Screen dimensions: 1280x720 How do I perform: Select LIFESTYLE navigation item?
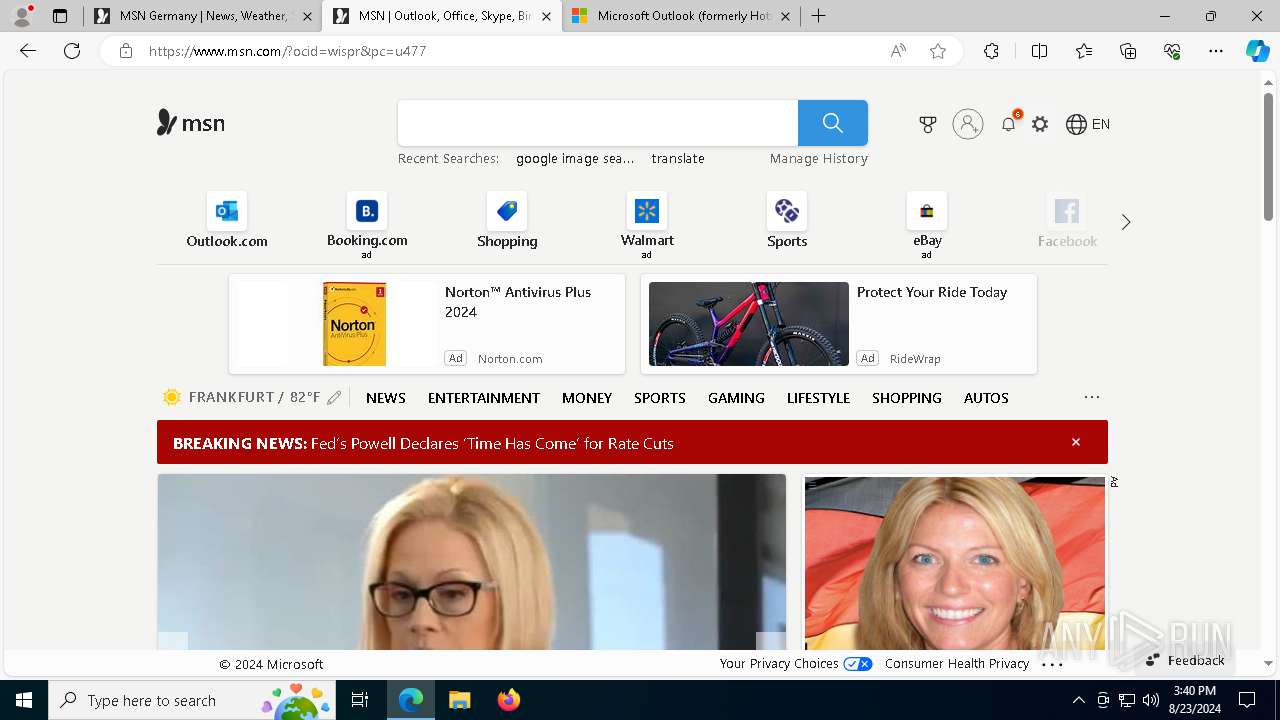pyautogui.click(x=818, y=398)
